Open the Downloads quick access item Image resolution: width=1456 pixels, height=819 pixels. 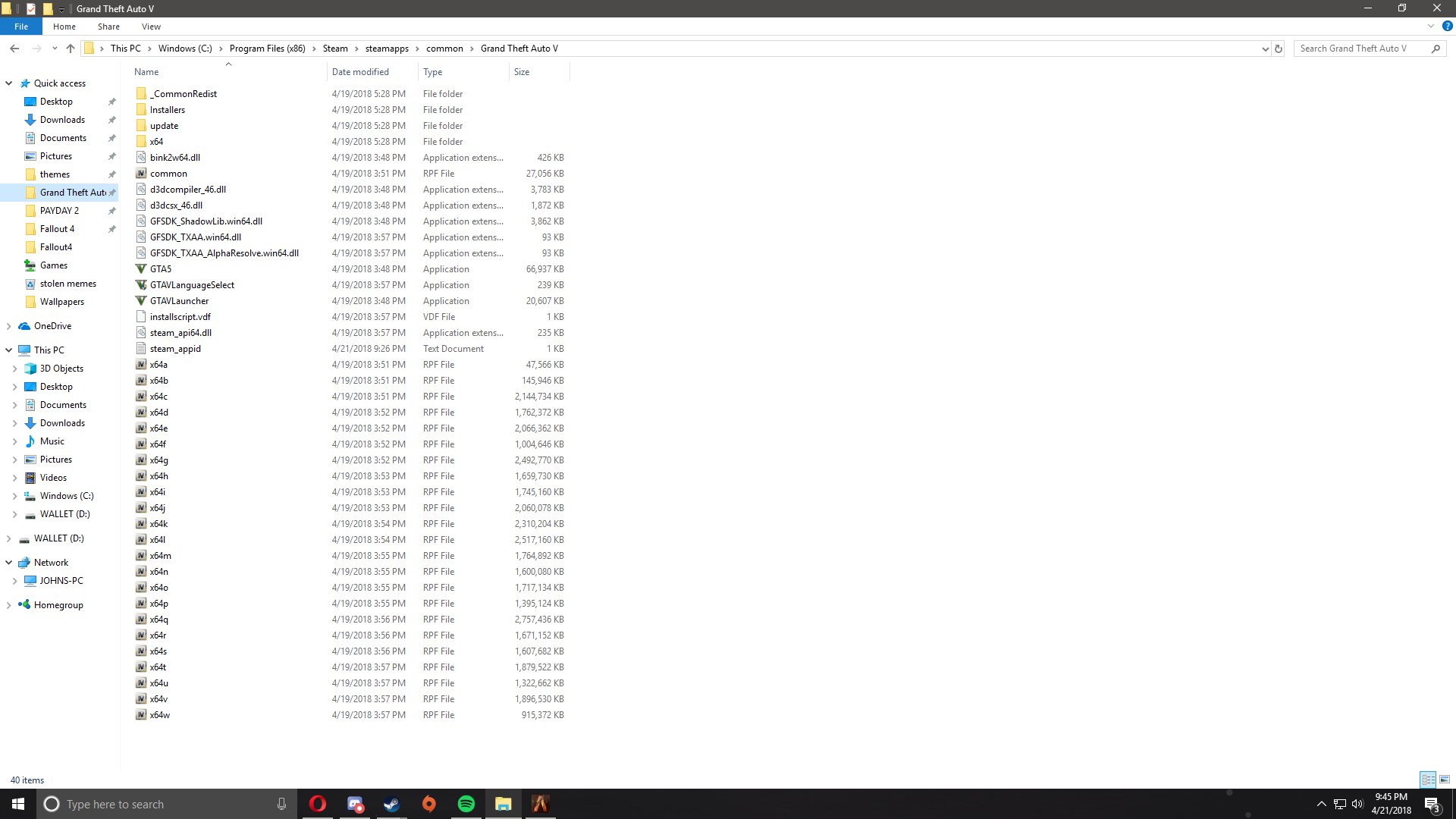pos(62,120)
